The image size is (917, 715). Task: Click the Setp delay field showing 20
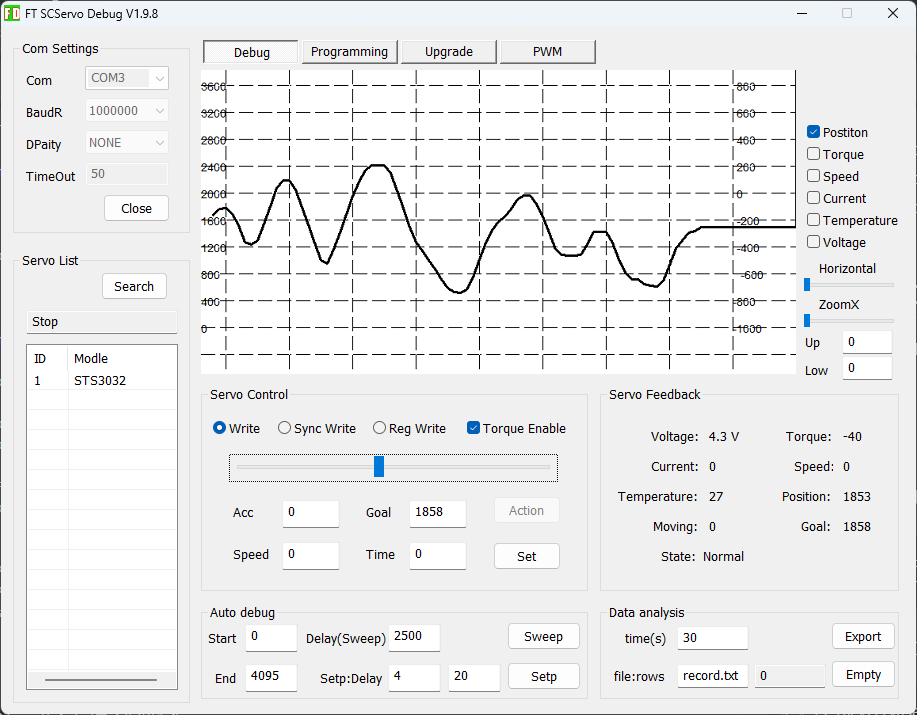coord(474,677)
